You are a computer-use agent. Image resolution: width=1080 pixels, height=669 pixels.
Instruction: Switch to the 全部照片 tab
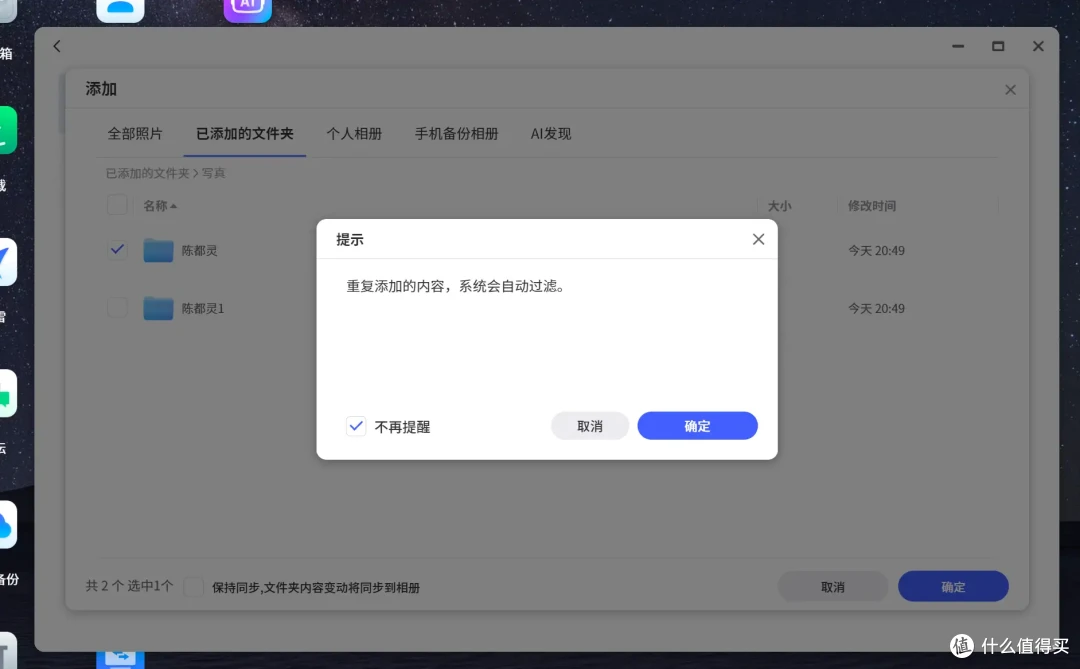(135, 134)
